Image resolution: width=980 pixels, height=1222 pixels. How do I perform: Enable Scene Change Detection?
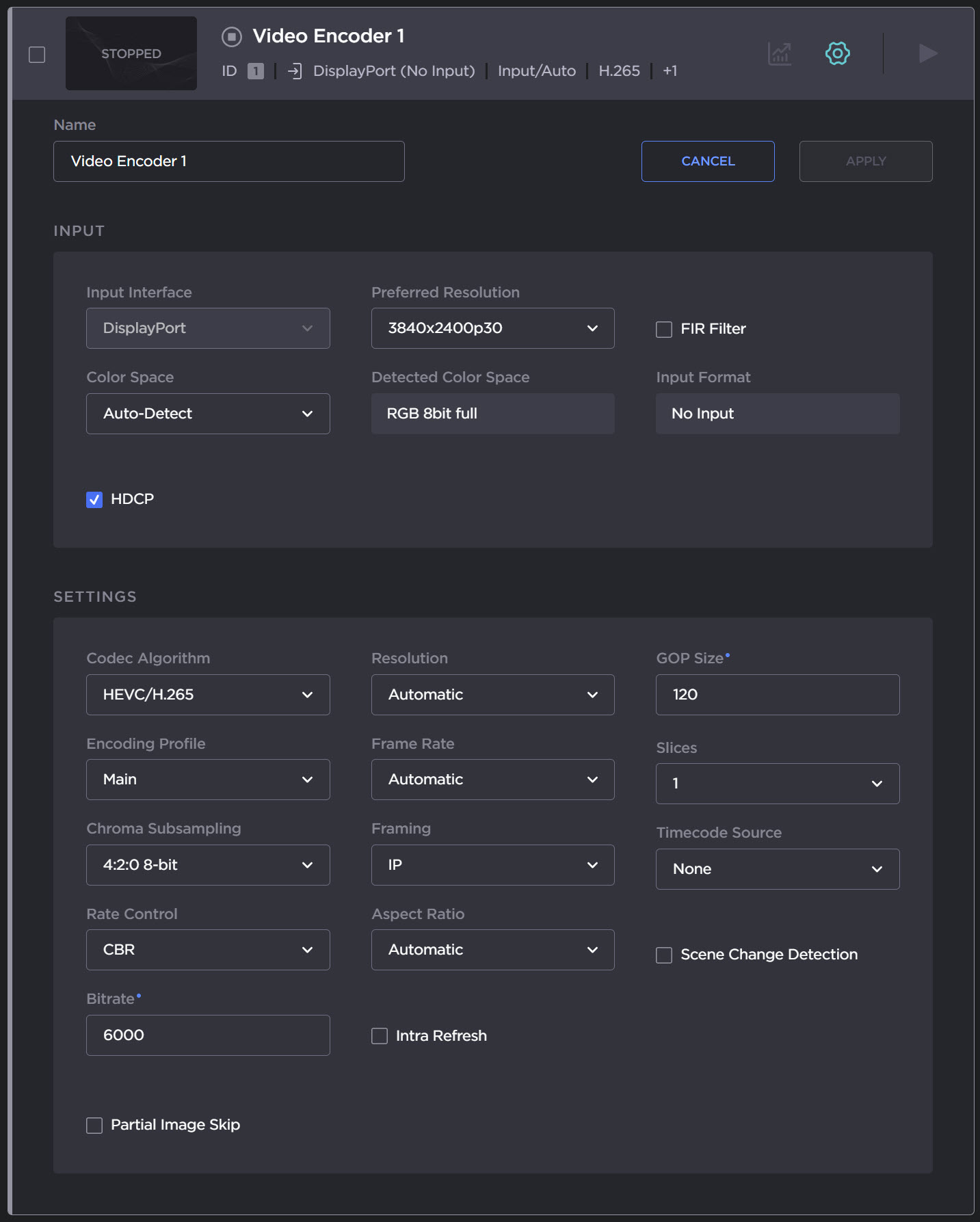pos(664,955)
